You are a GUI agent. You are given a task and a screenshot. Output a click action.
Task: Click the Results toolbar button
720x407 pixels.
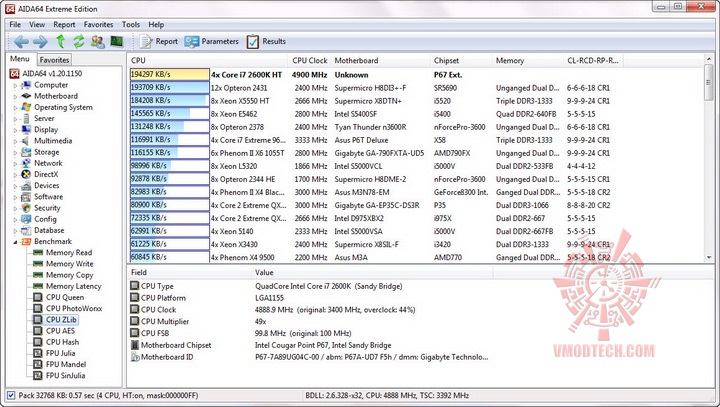click(266, 41)
